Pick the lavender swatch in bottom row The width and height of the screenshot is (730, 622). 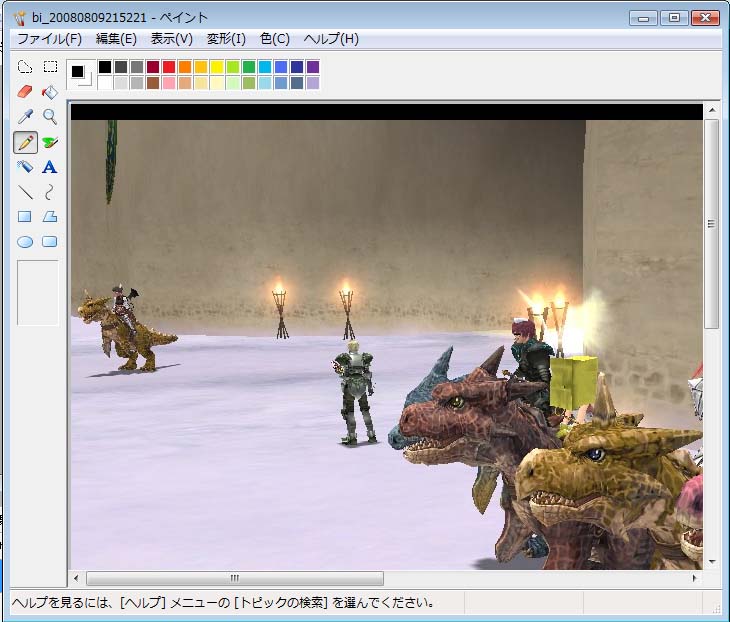[313, 83]
